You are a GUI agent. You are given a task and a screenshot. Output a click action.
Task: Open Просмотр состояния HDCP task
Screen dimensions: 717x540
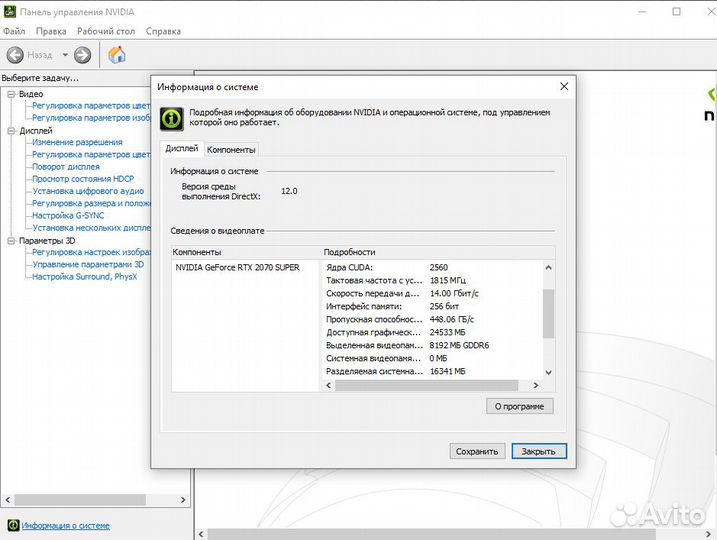click(83, 179)
